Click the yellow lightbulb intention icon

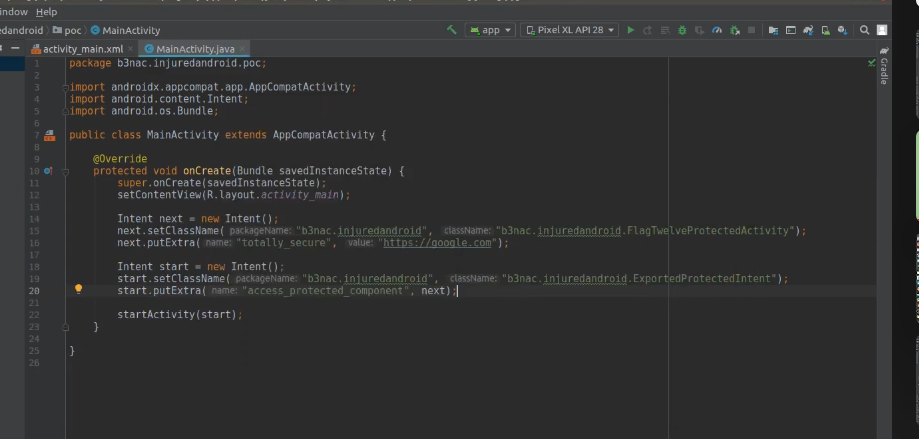pyautogui.click(x=78, y=289)
